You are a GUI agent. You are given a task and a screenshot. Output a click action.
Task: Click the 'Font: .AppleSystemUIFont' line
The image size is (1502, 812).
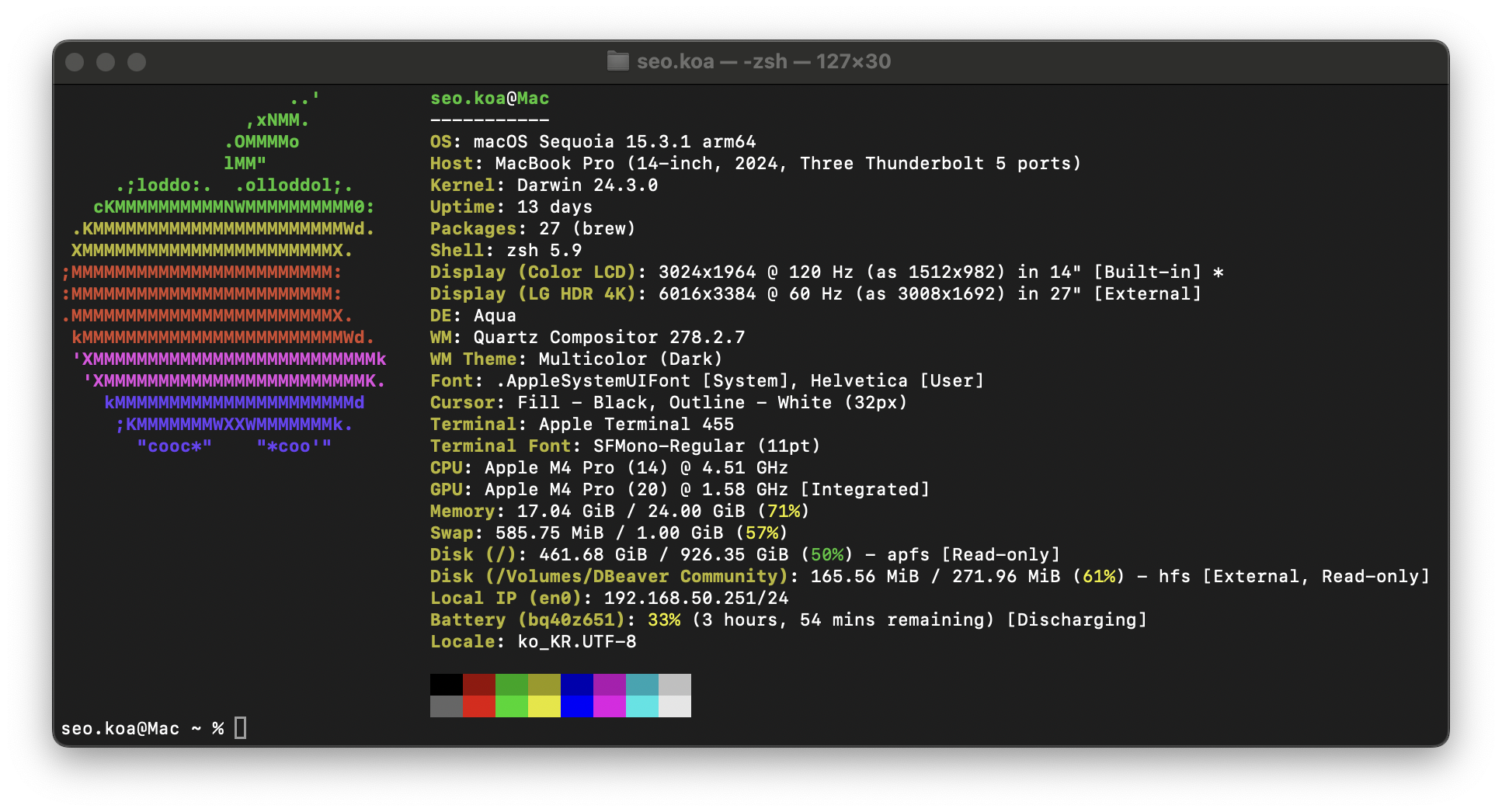point(708,381)
